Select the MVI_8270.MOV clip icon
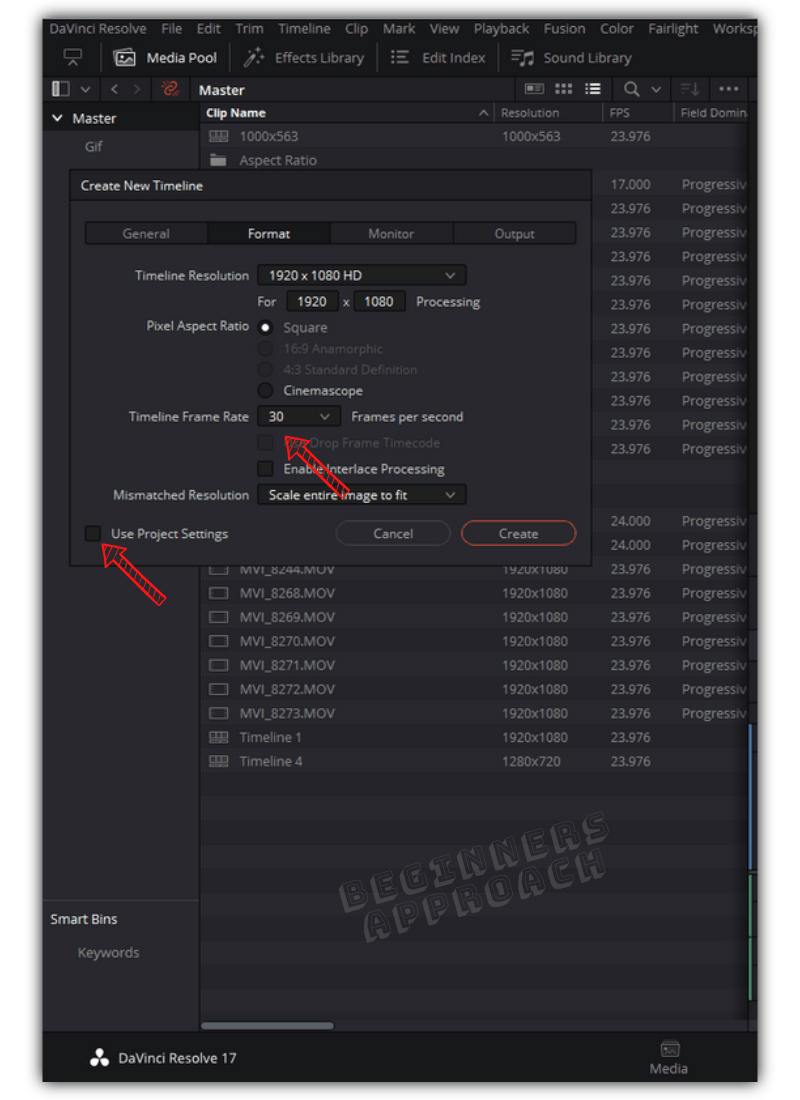The height and width of the screenshot is (1100, 800). [219, 641]
